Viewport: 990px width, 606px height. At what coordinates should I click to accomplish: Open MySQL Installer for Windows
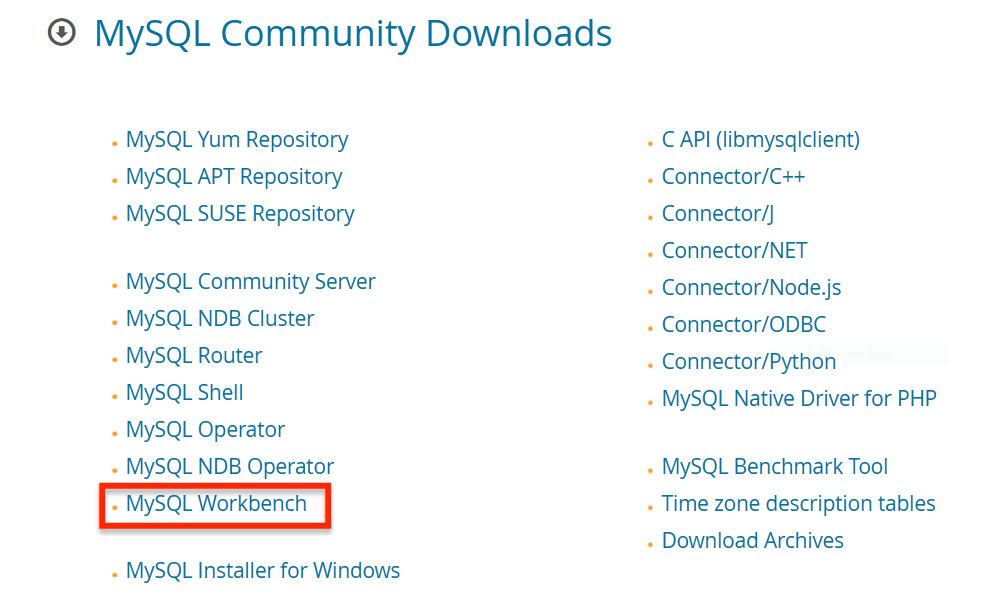[x=263, y=571]
